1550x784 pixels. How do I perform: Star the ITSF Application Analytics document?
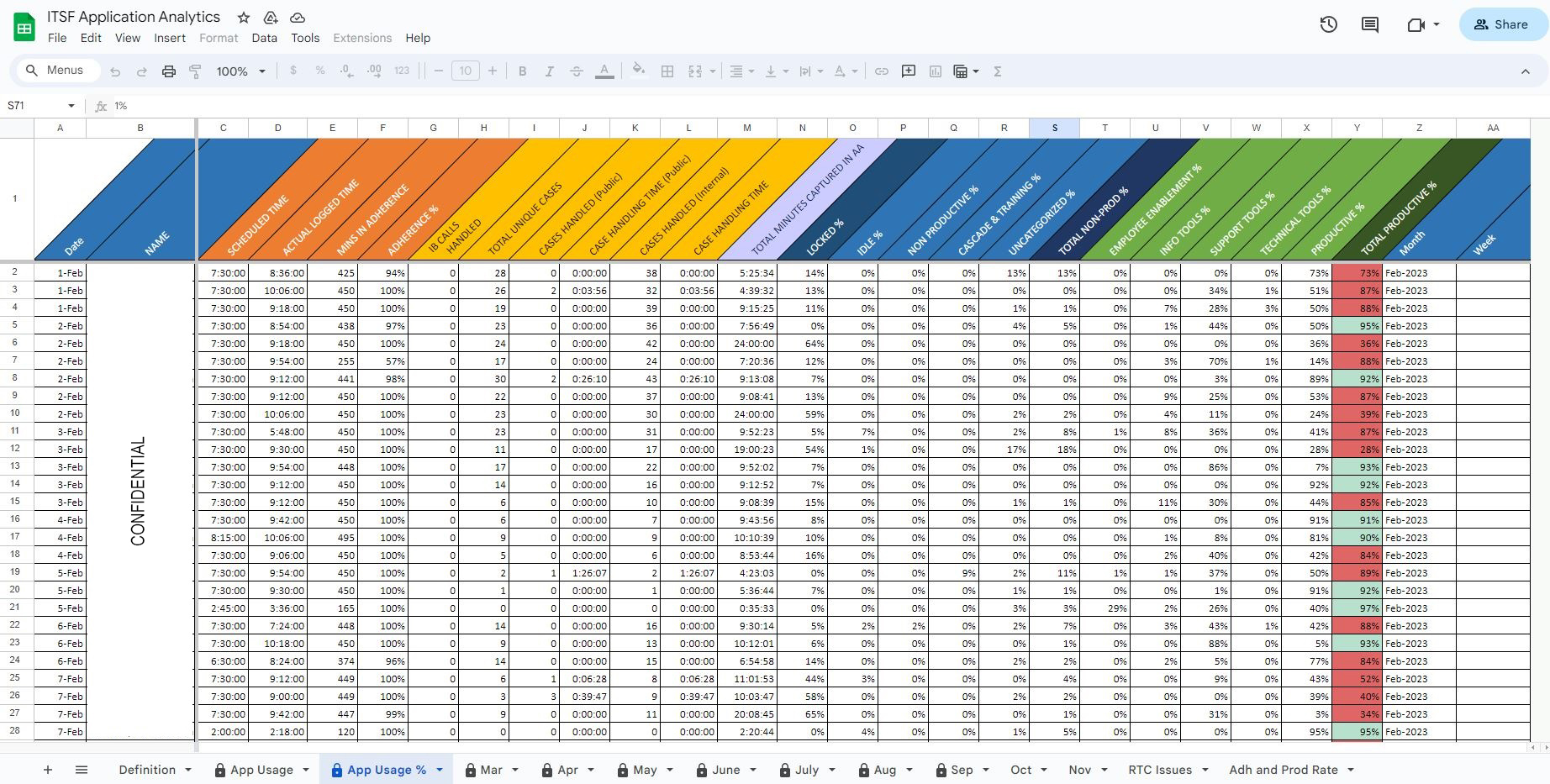coord(244,18)
